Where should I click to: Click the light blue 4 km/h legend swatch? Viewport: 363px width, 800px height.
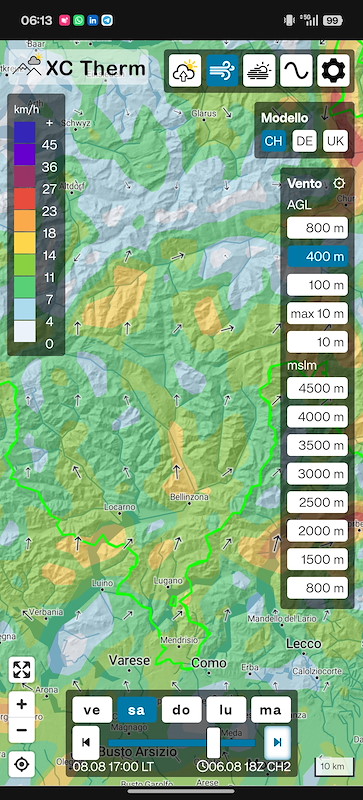(x=25, y=309)
